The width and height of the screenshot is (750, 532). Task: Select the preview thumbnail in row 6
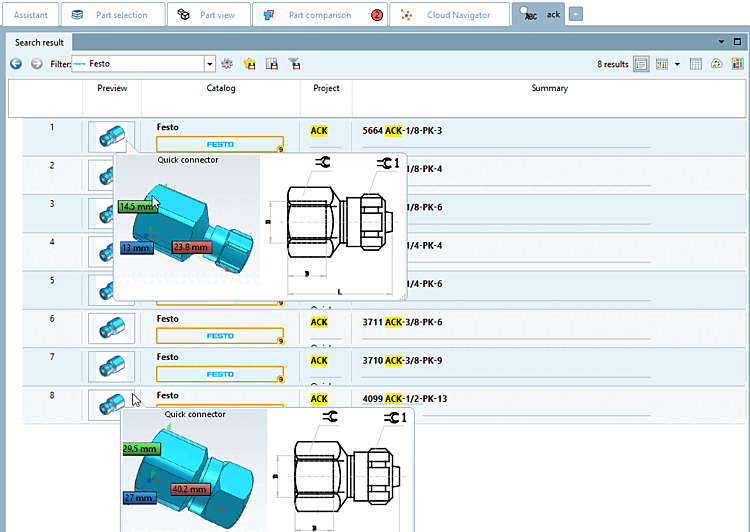pyautogui.click(x=111, y=327)
